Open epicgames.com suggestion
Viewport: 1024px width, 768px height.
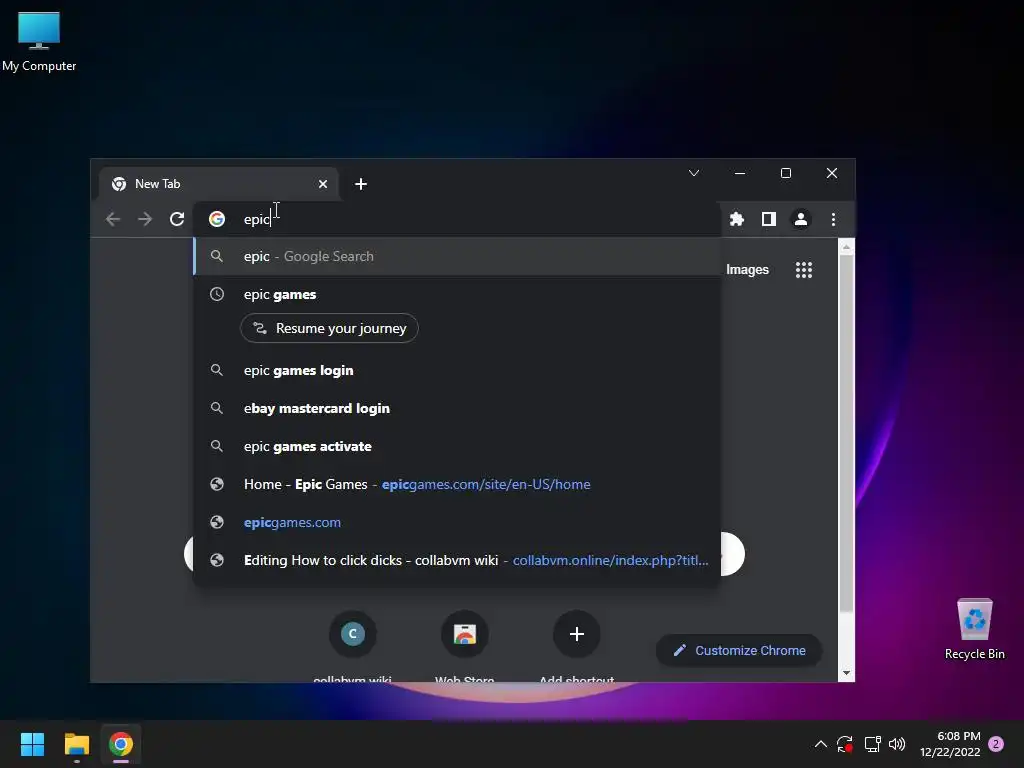point(457,522)
